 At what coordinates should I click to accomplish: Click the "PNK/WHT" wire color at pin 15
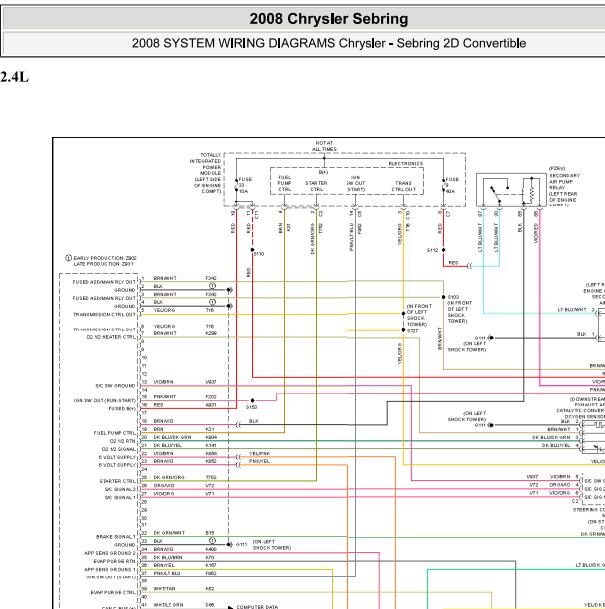pos(165,397)
